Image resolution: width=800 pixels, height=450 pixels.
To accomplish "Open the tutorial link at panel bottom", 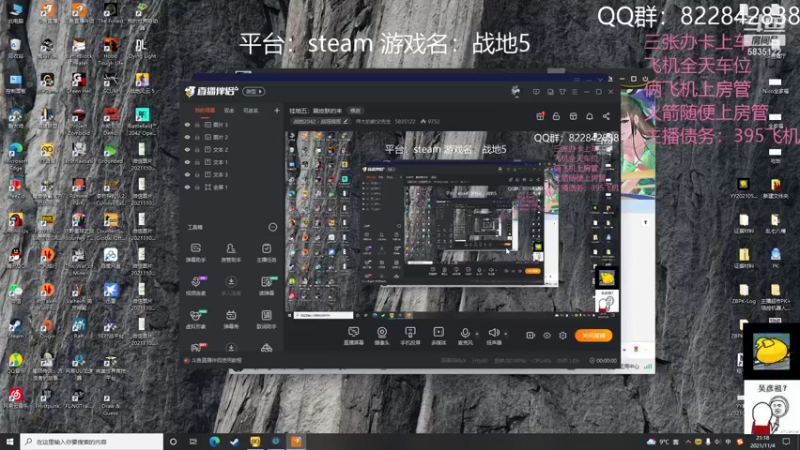I will 213,360.
